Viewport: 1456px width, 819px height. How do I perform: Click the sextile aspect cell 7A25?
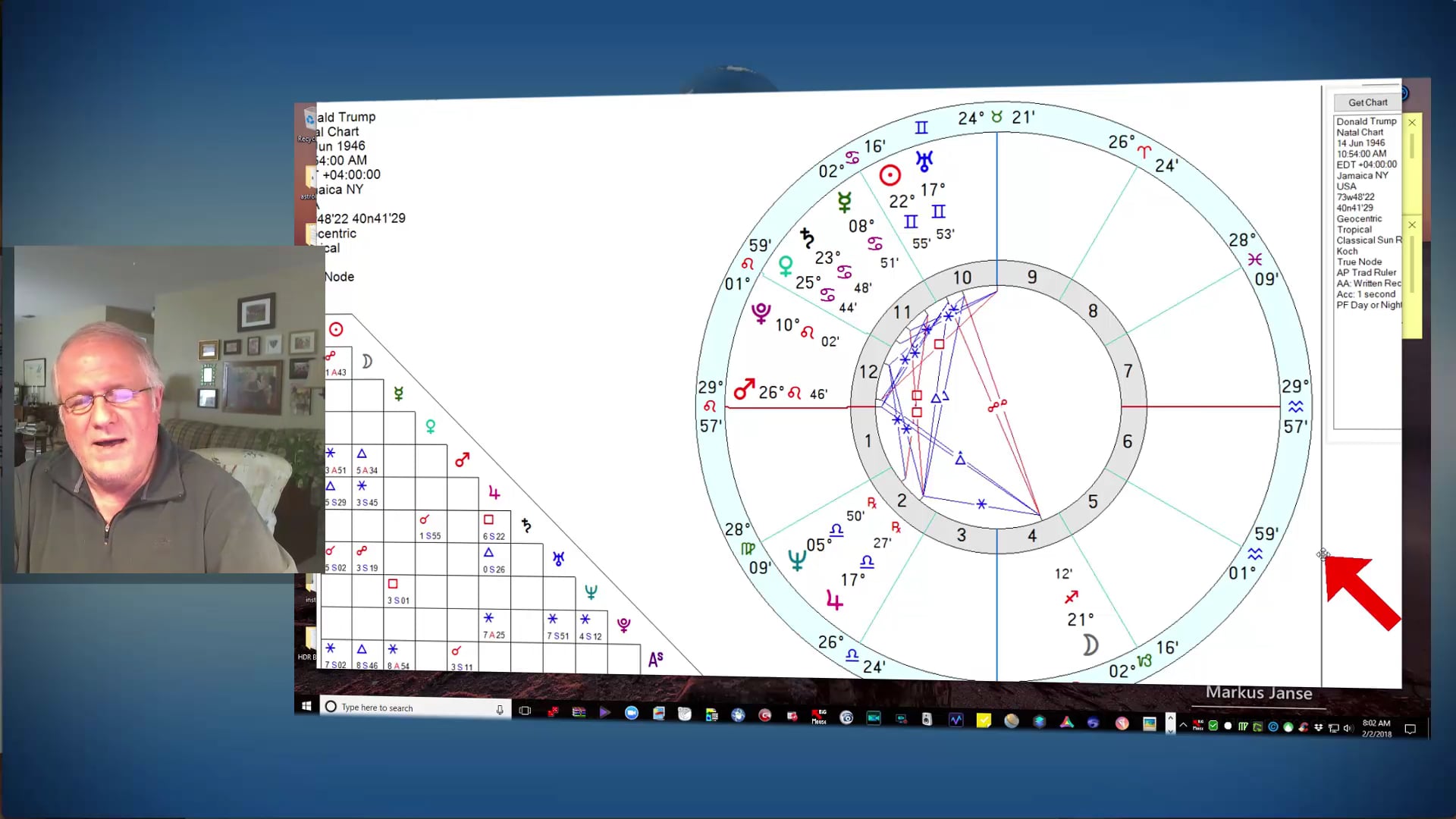pos(494,626)
